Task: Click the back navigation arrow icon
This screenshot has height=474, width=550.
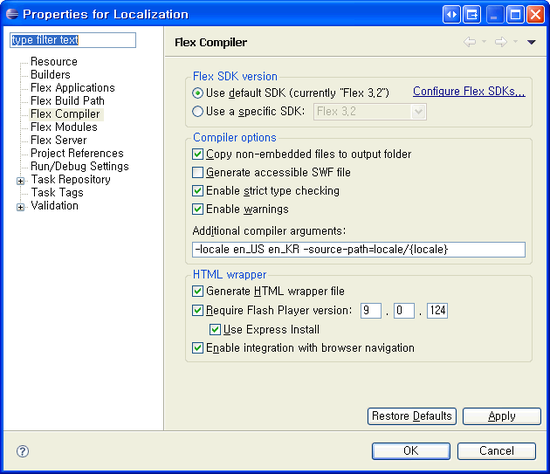Action: [470, 42]
